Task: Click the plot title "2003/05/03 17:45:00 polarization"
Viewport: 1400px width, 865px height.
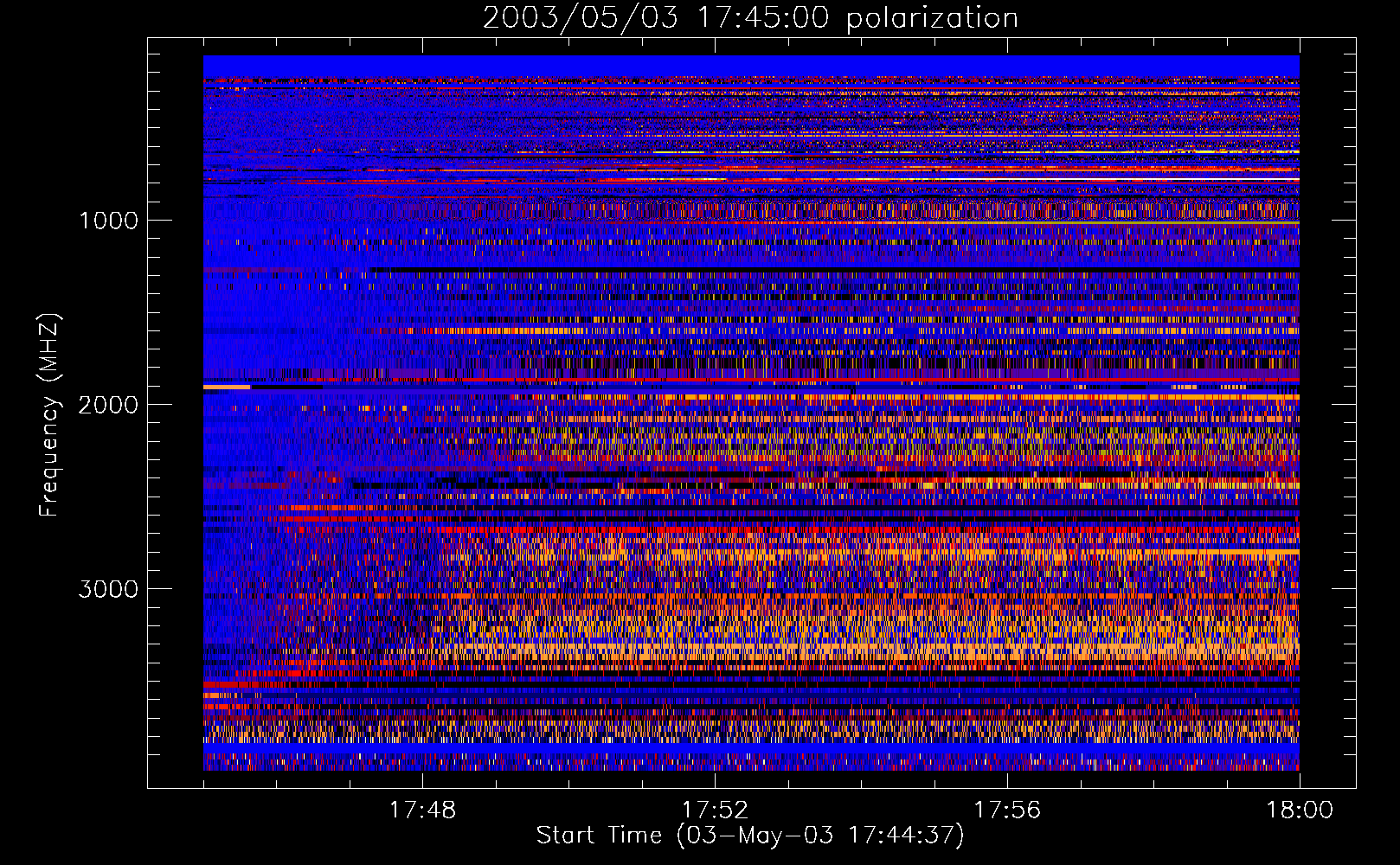Action: point(750,18)
